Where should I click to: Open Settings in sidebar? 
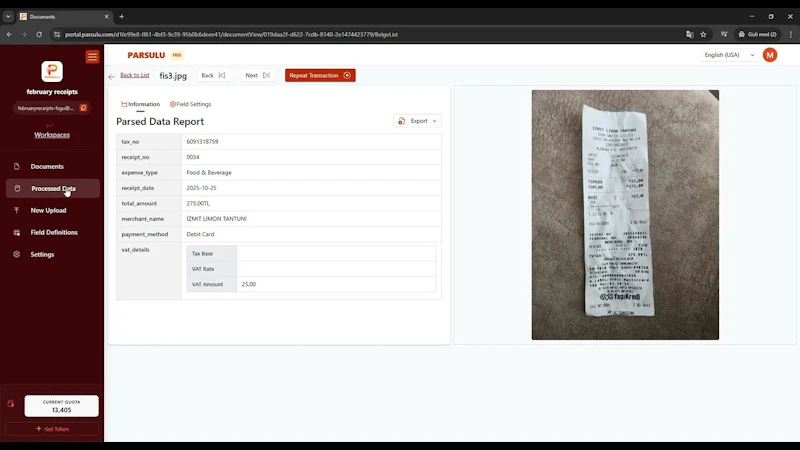(42, 254)
